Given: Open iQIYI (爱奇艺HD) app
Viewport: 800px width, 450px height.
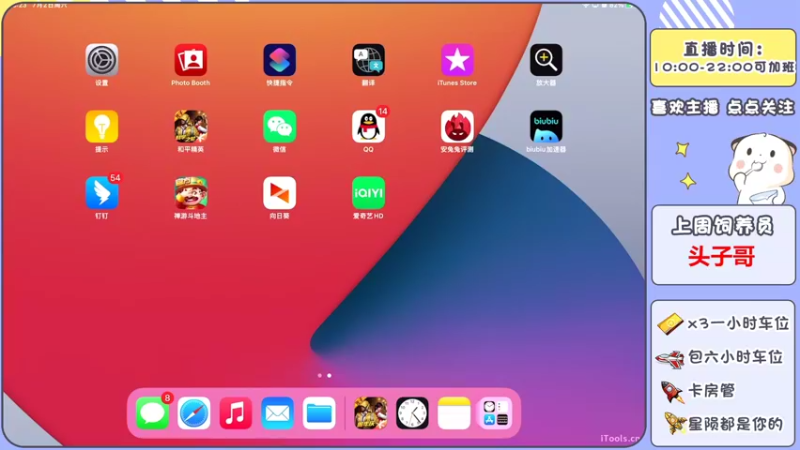Looking at the screenshot, I should pos(368,193).
